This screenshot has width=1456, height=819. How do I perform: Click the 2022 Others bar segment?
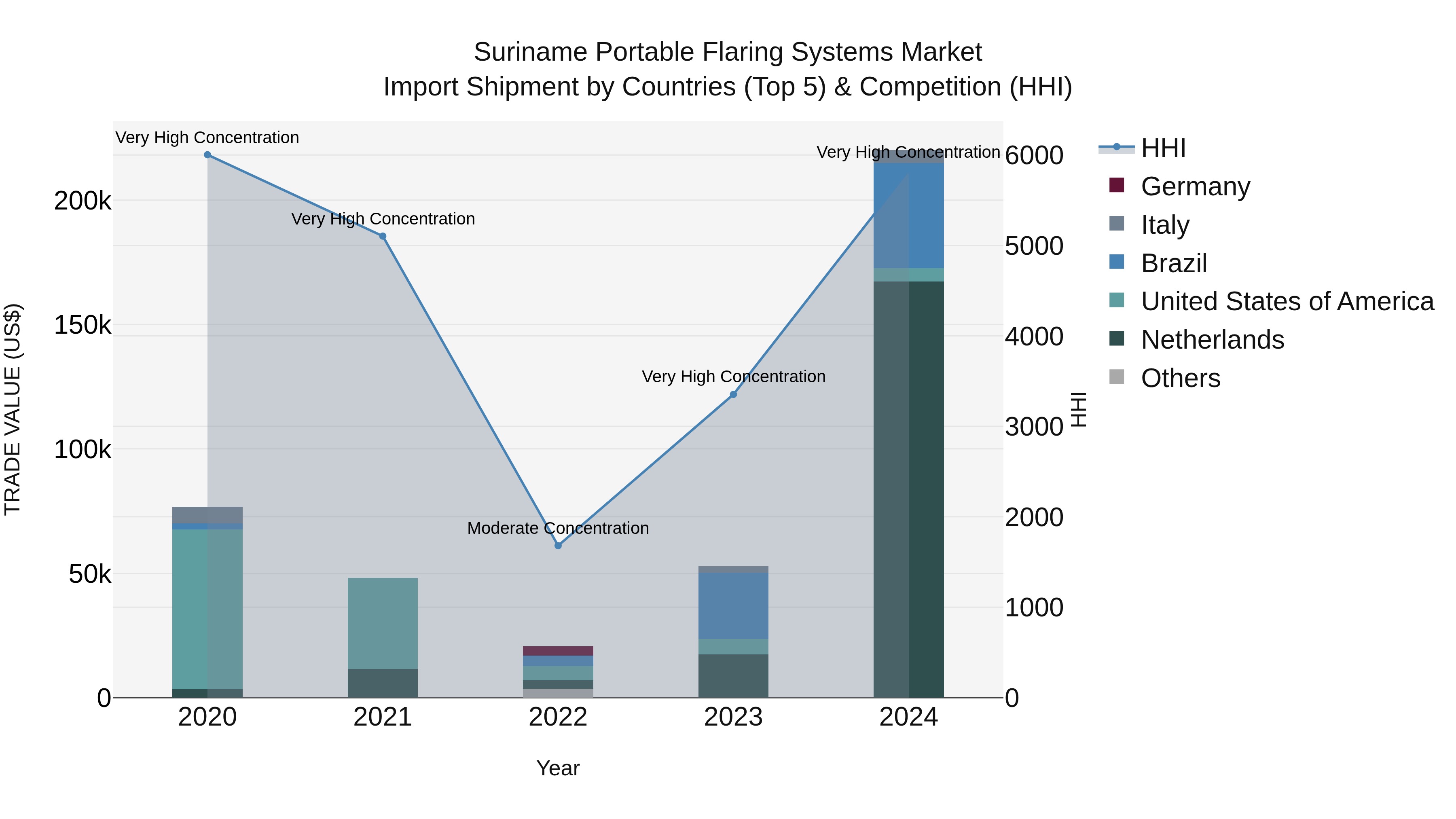click(x=558, y=693)
